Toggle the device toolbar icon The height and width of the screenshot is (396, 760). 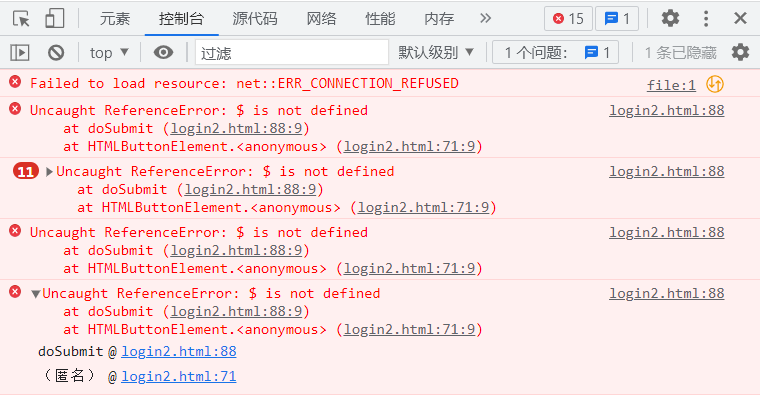(54, 18)
